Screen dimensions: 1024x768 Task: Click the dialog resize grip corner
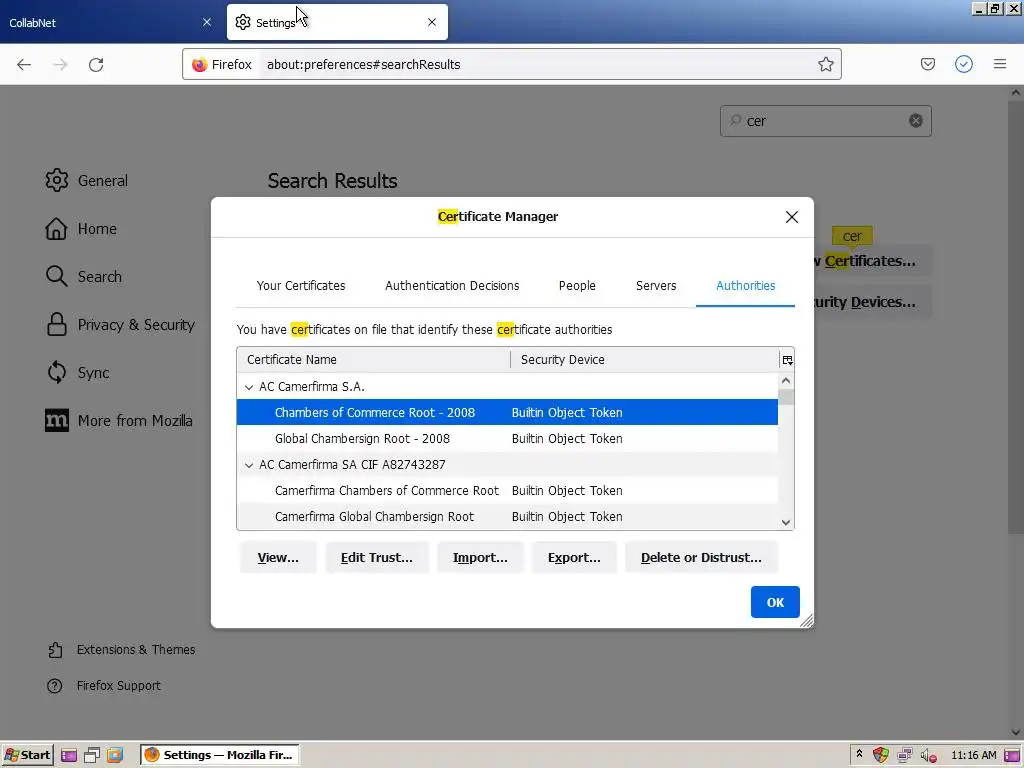(x=807, y=621)
